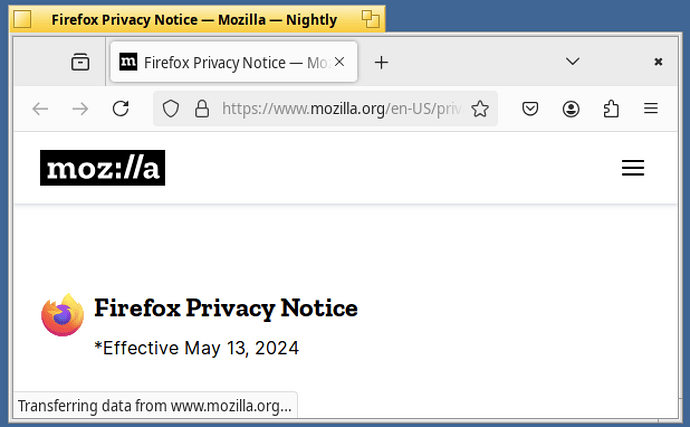The height and width of the screenshot is (427, 690).
Task: Go back with the back arrow
Action: 40,109
